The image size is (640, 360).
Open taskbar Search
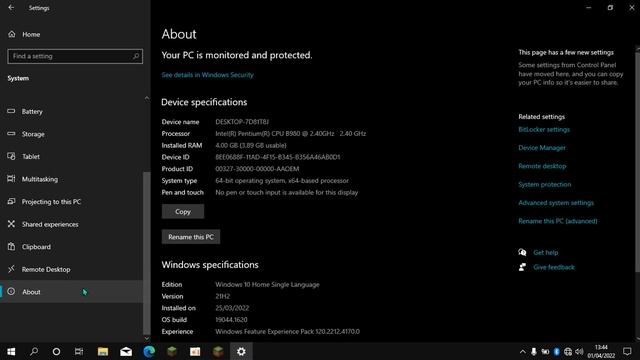click(34, 351)
